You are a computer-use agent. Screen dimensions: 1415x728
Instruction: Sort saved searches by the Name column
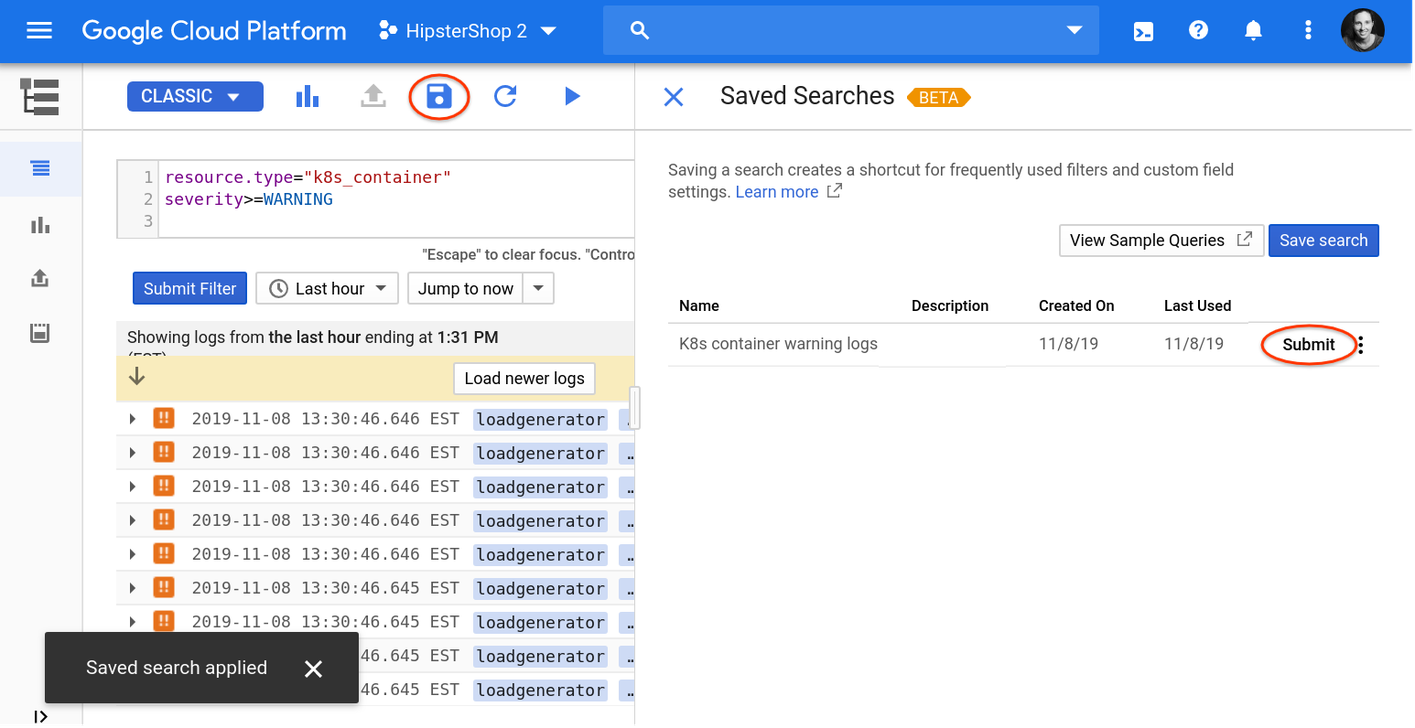tap(699, 306)
